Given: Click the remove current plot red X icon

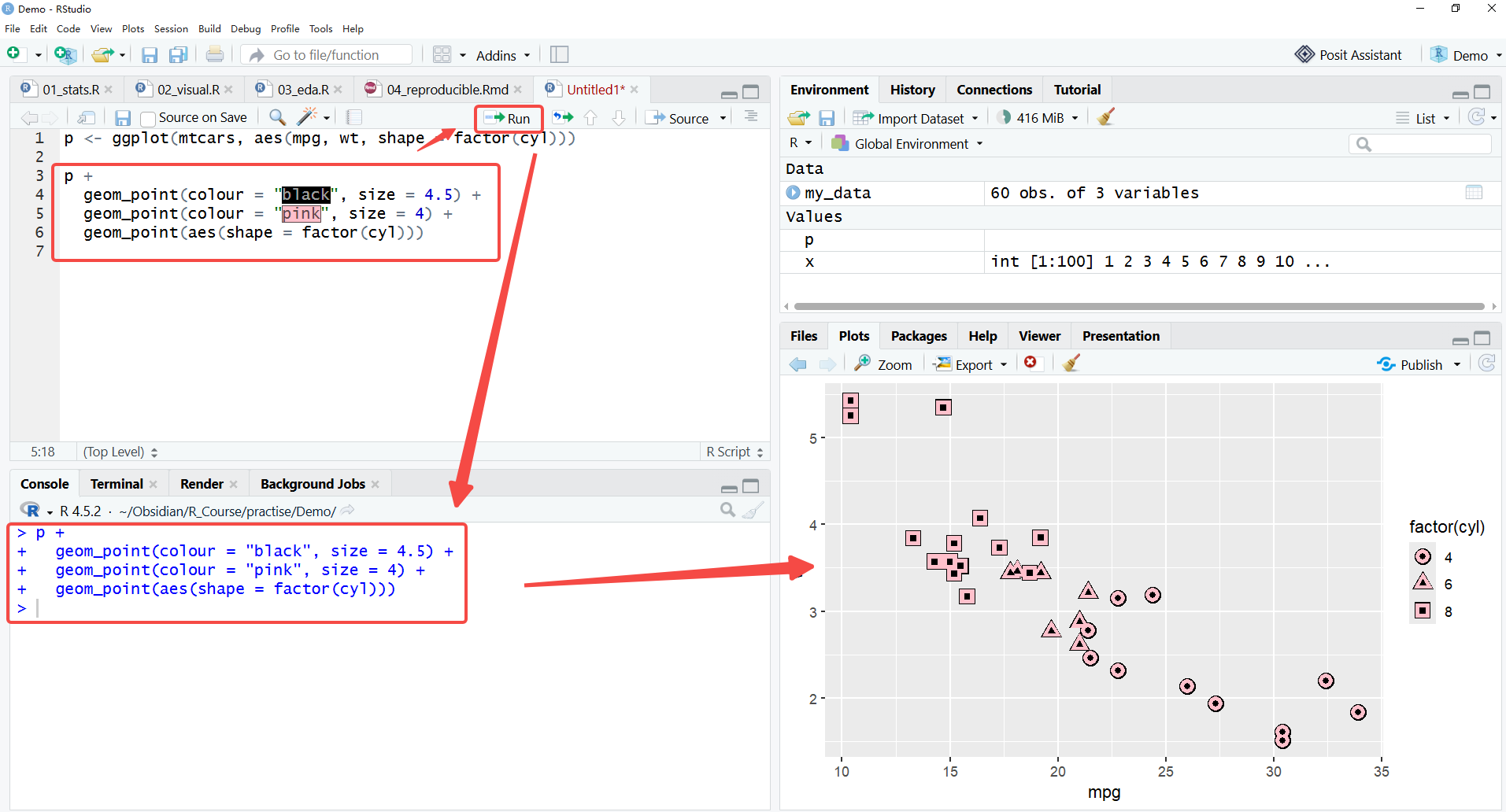Looking at the screenshot, I should [x=1031, y=363].
